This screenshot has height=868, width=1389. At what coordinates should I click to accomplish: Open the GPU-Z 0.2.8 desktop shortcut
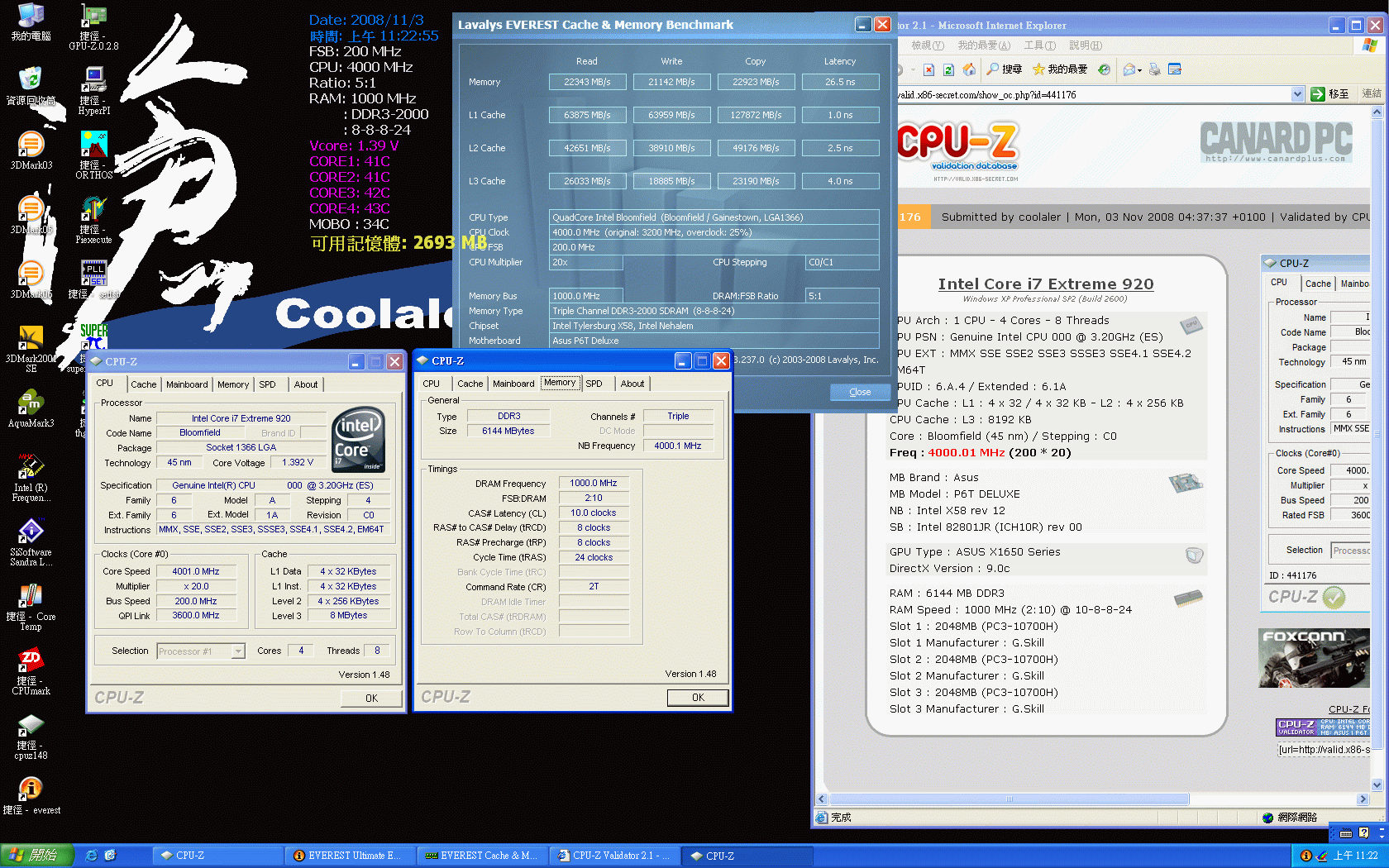coord(93,26)
